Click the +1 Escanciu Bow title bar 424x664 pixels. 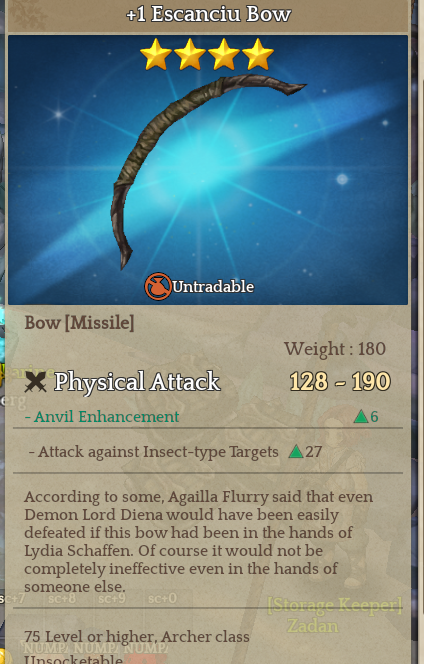(208, 15)
